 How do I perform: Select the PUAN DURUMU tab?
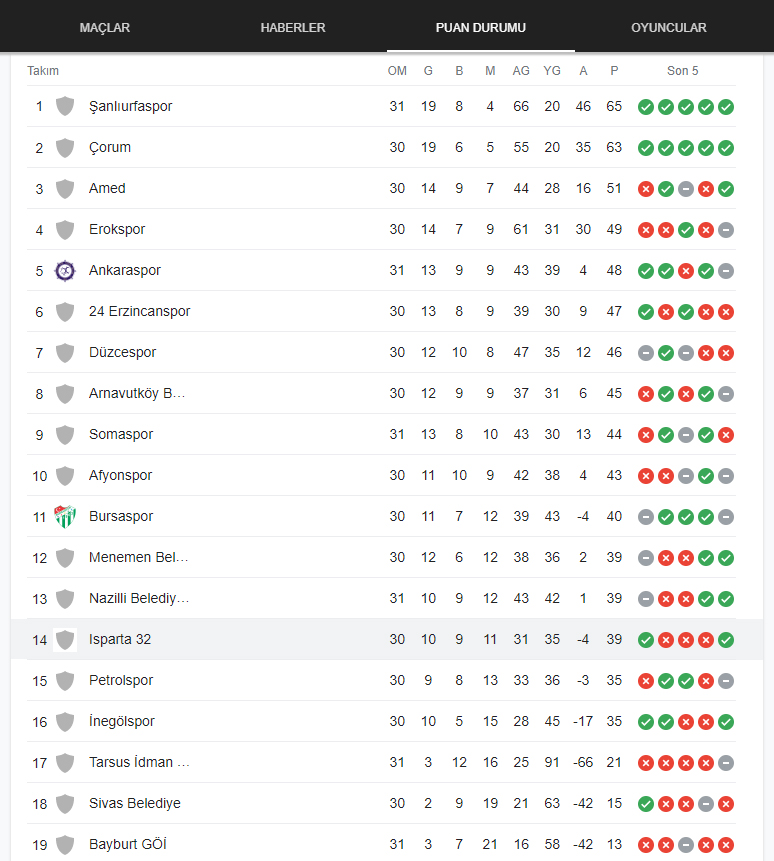tap(481, 27)
